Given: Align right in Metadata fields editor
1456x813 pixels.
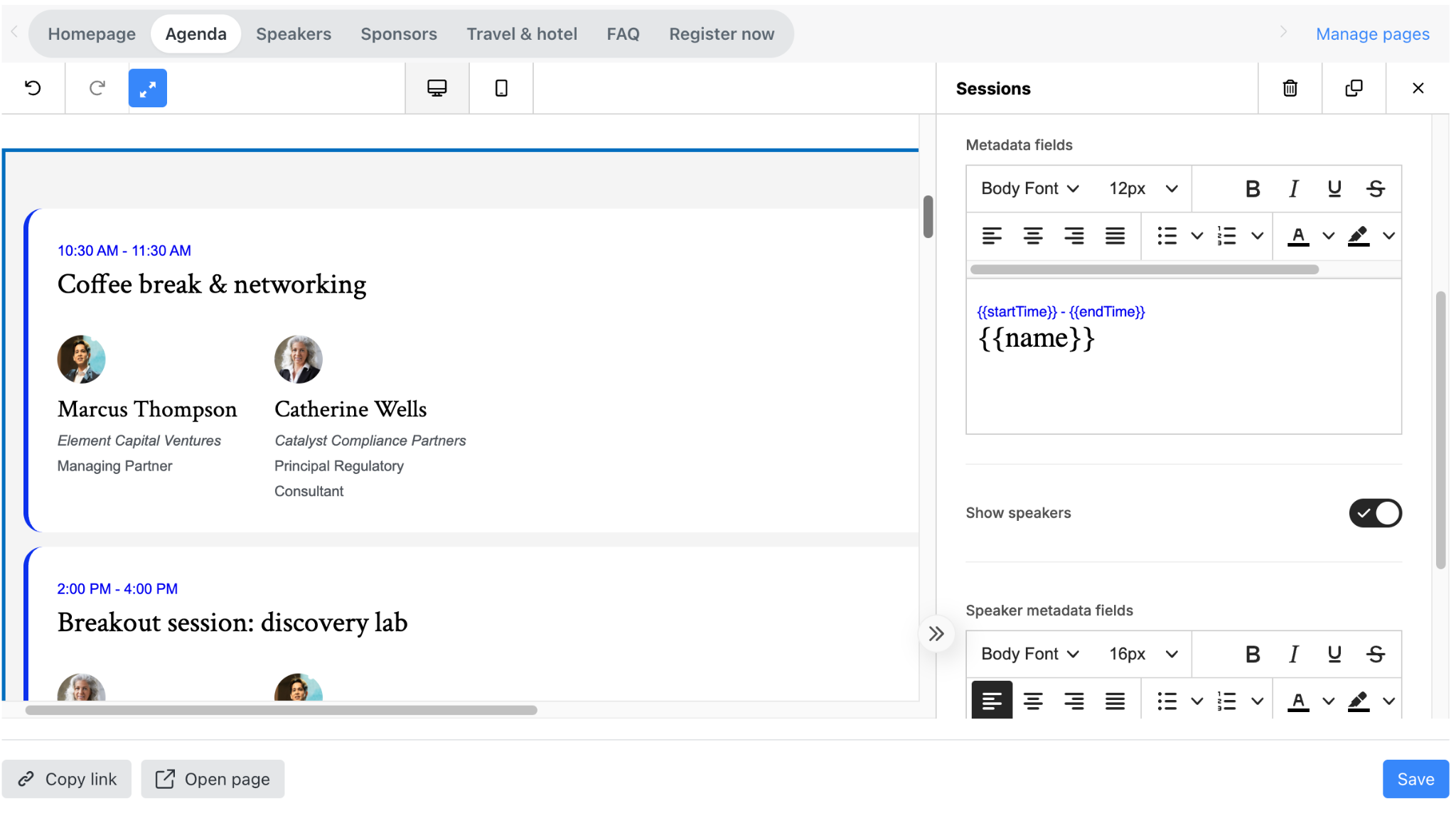Looking at the screenshot, I should click(x=1074, y=236).
